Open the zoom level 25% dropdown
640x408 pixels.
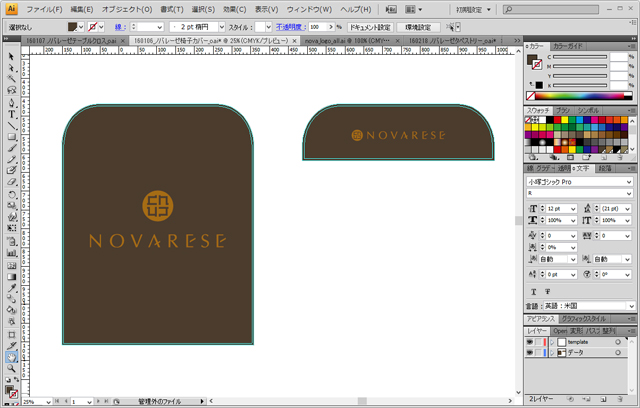tap(48, 402)
